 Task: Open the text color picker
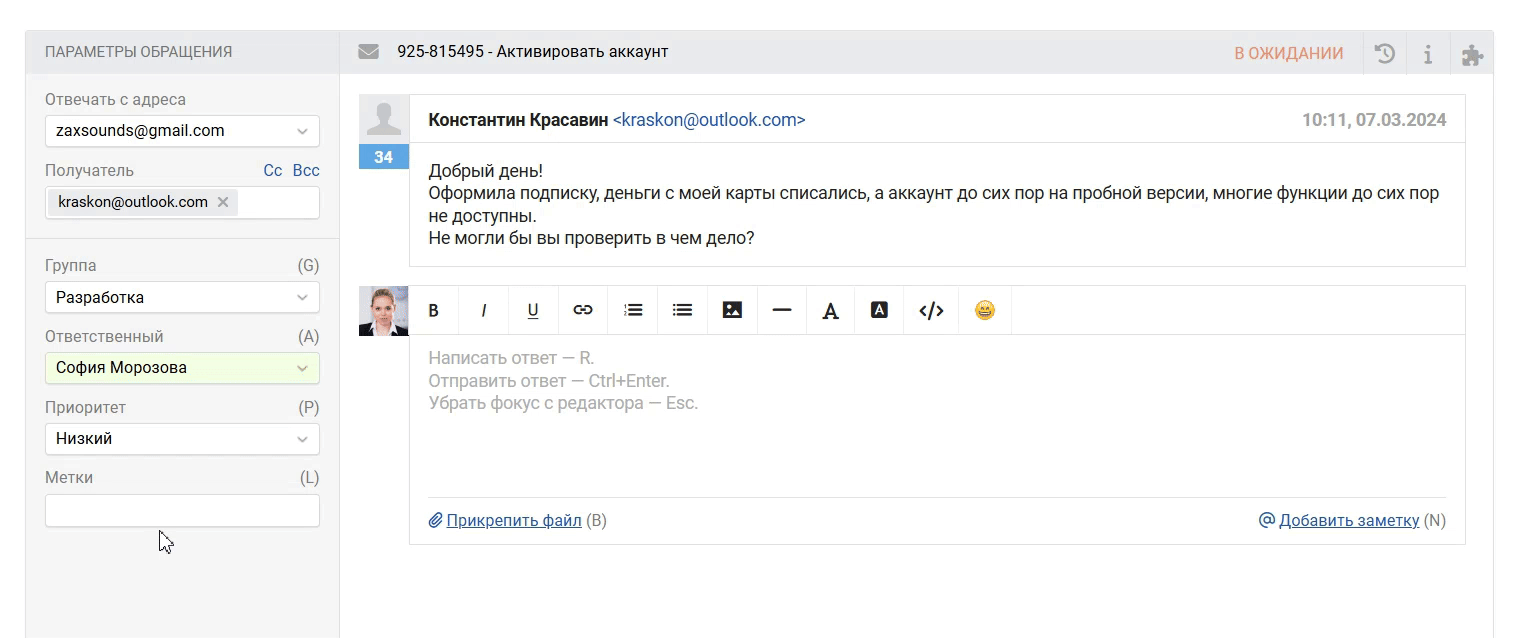tap(830, 311)
